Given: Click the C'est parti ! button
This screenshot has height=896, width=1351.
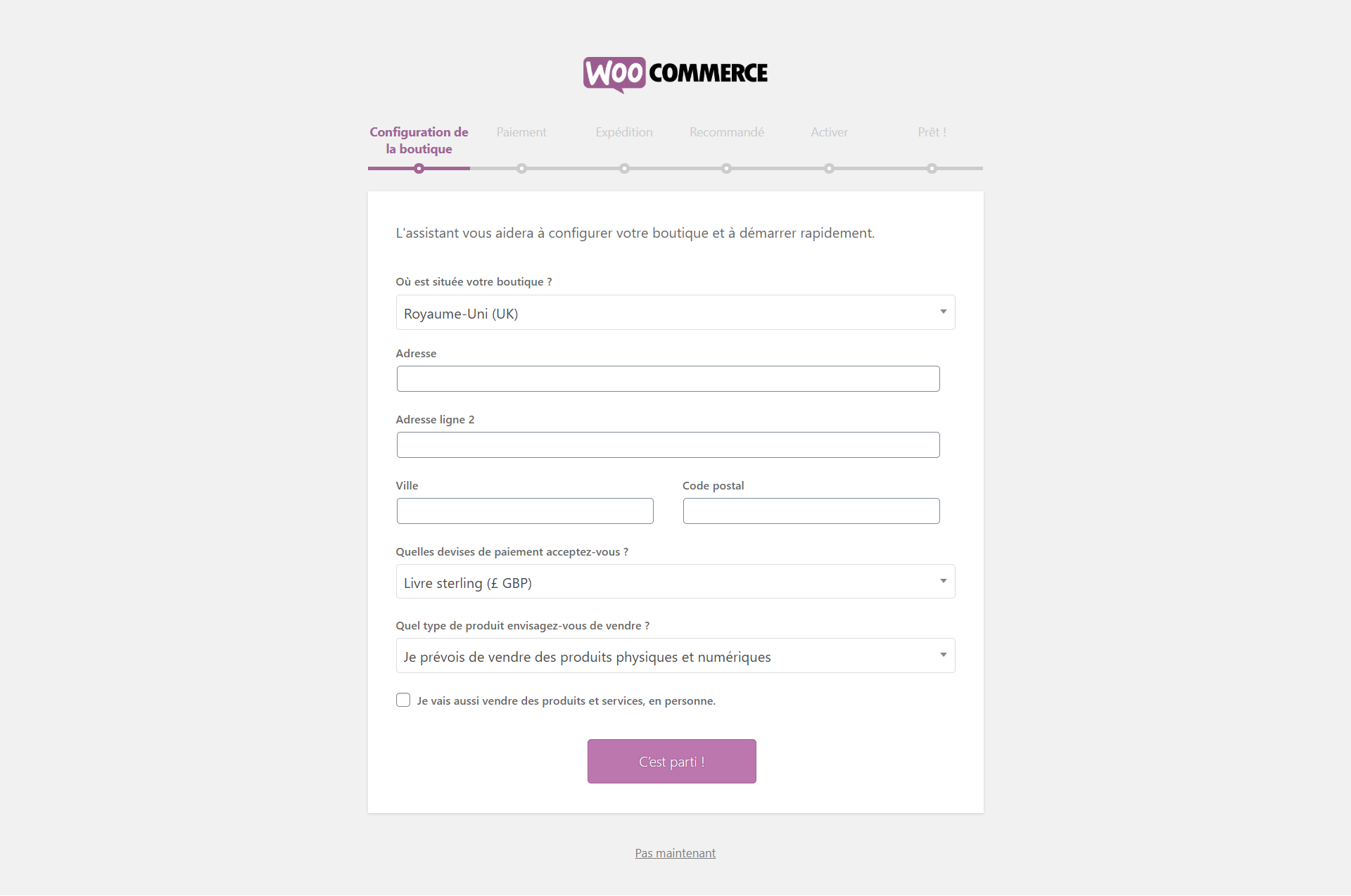Looking at the screenshot, I should tap(672, 761).
